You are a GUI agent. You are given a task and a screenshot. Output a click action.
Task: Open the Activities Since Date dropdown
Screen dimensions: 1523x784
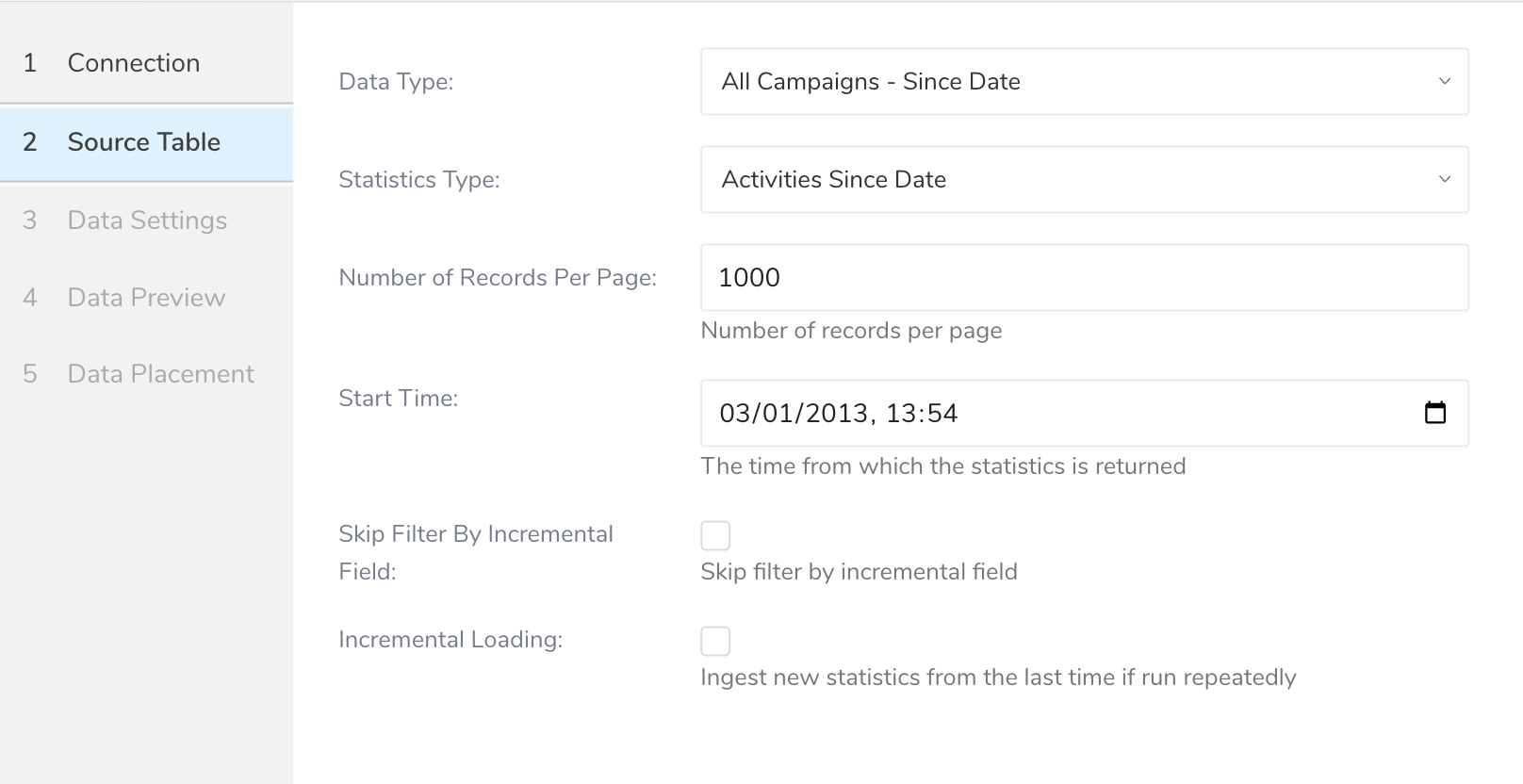[x=1084, y=180]
